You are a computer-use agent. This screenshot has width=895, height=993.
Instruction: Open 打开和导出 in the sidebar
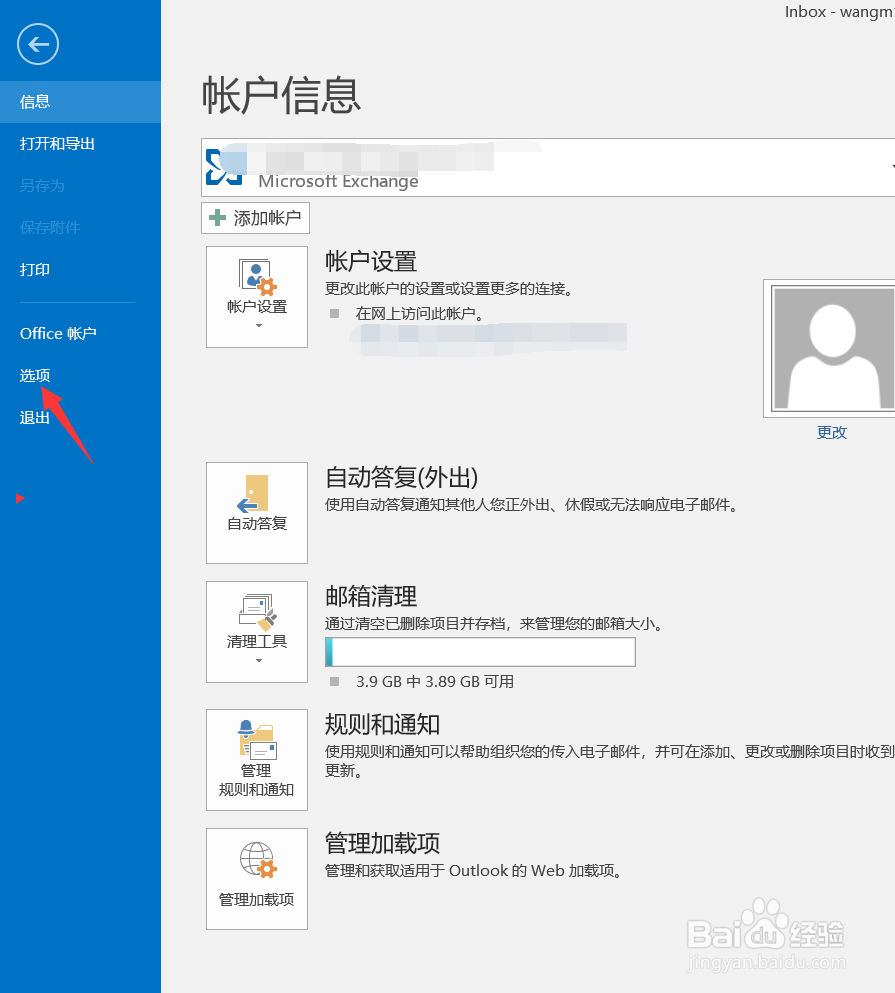(x=56, y=143)
